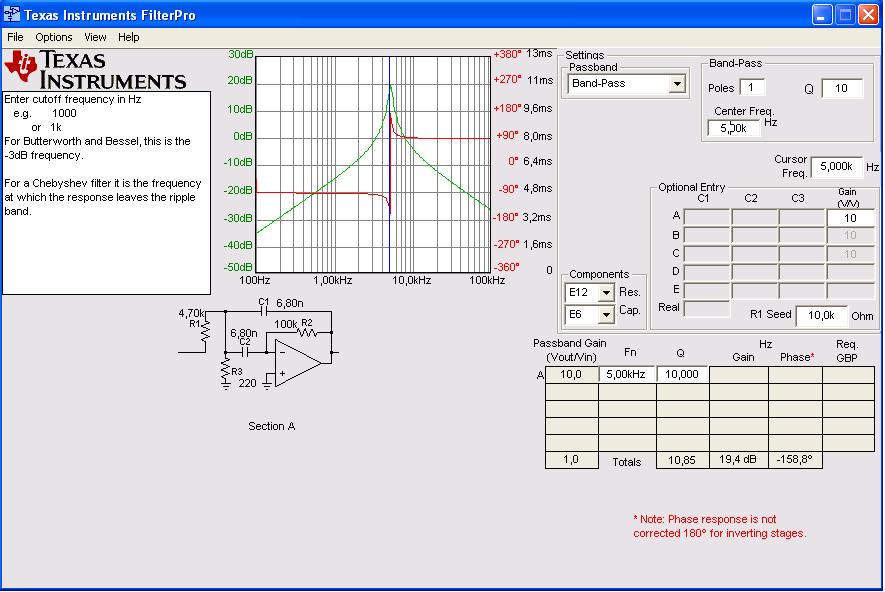Click the R1 Seed 10,0k field
Image resolution: width=885 pixels, height=592 pixels.
pos(822,315)
